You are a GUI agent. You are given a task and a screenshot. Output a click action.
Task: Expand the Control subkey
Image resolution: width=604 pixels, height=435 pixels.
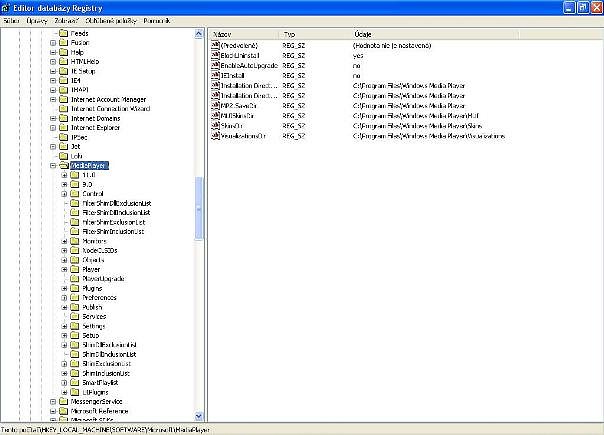tap(64, 194)
